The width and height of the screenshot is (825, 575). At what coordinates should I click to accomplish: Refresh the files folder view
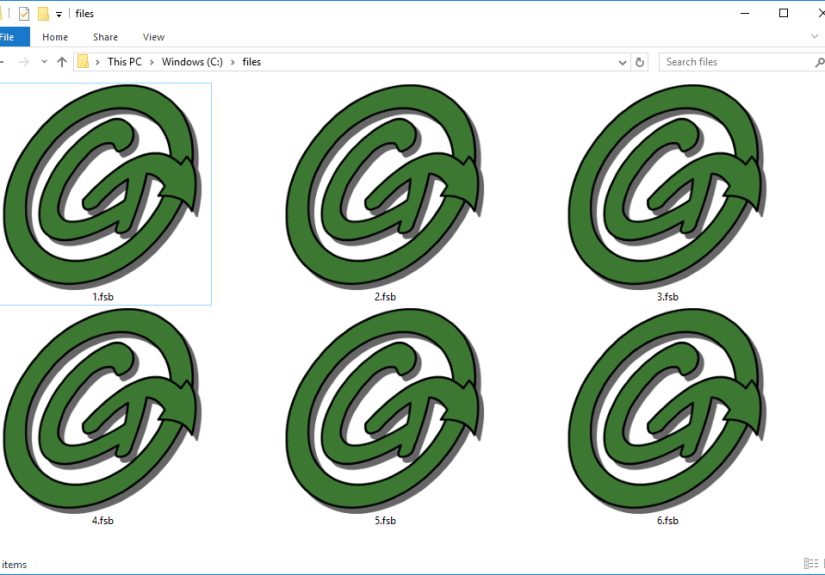640,62
